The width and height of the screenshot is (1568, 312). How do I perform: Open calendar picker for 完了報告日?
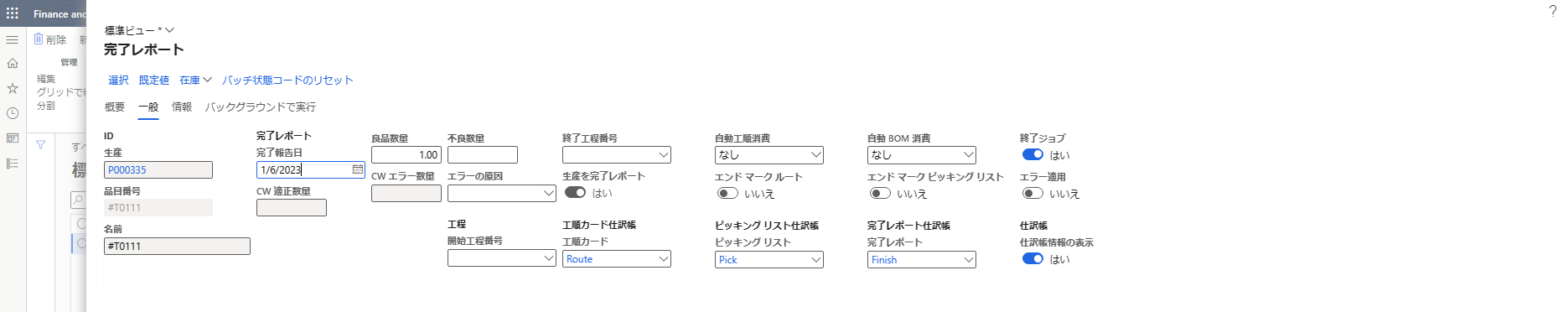point(358,169)
